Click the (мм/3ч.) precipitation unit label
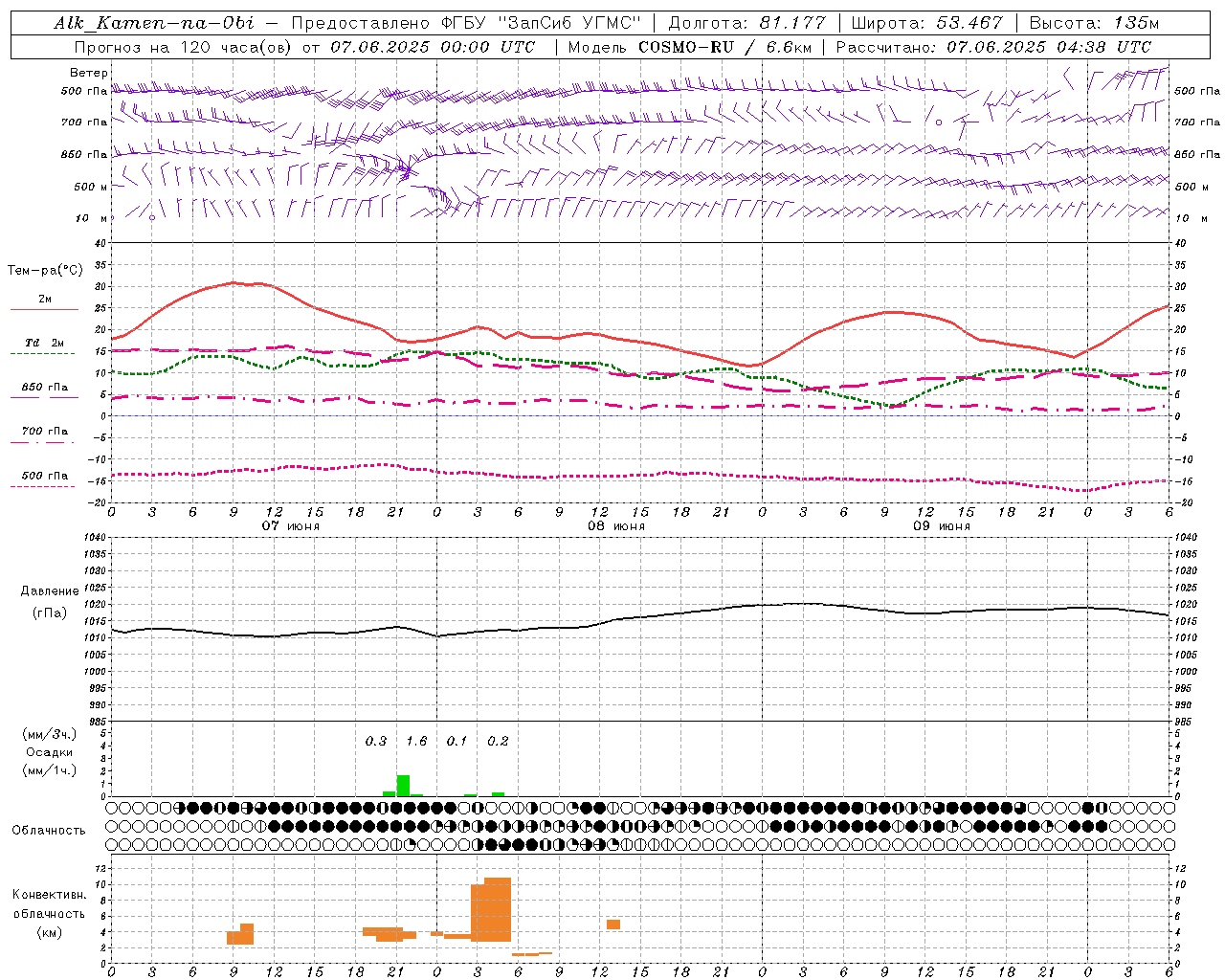The image size is (1225, 980). (x=49, y=734)
